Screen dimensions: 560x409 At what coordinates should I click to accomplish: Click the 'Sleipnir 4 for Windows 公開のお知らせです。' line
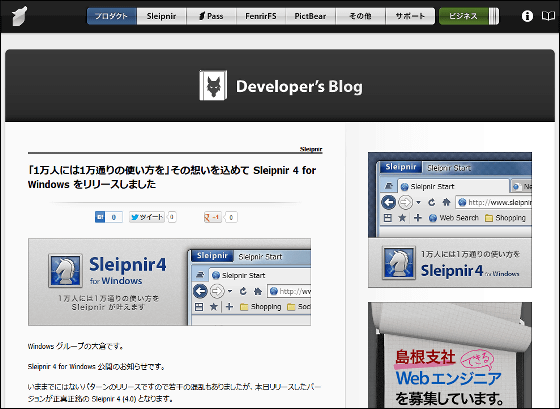(96, 366)
